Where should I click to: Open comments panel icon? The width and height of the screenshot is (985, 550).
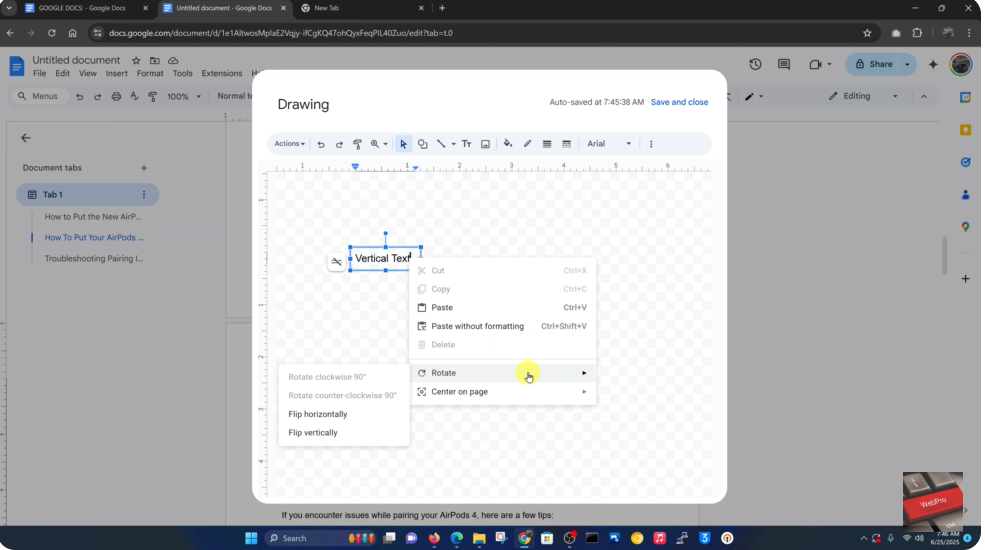783,64
